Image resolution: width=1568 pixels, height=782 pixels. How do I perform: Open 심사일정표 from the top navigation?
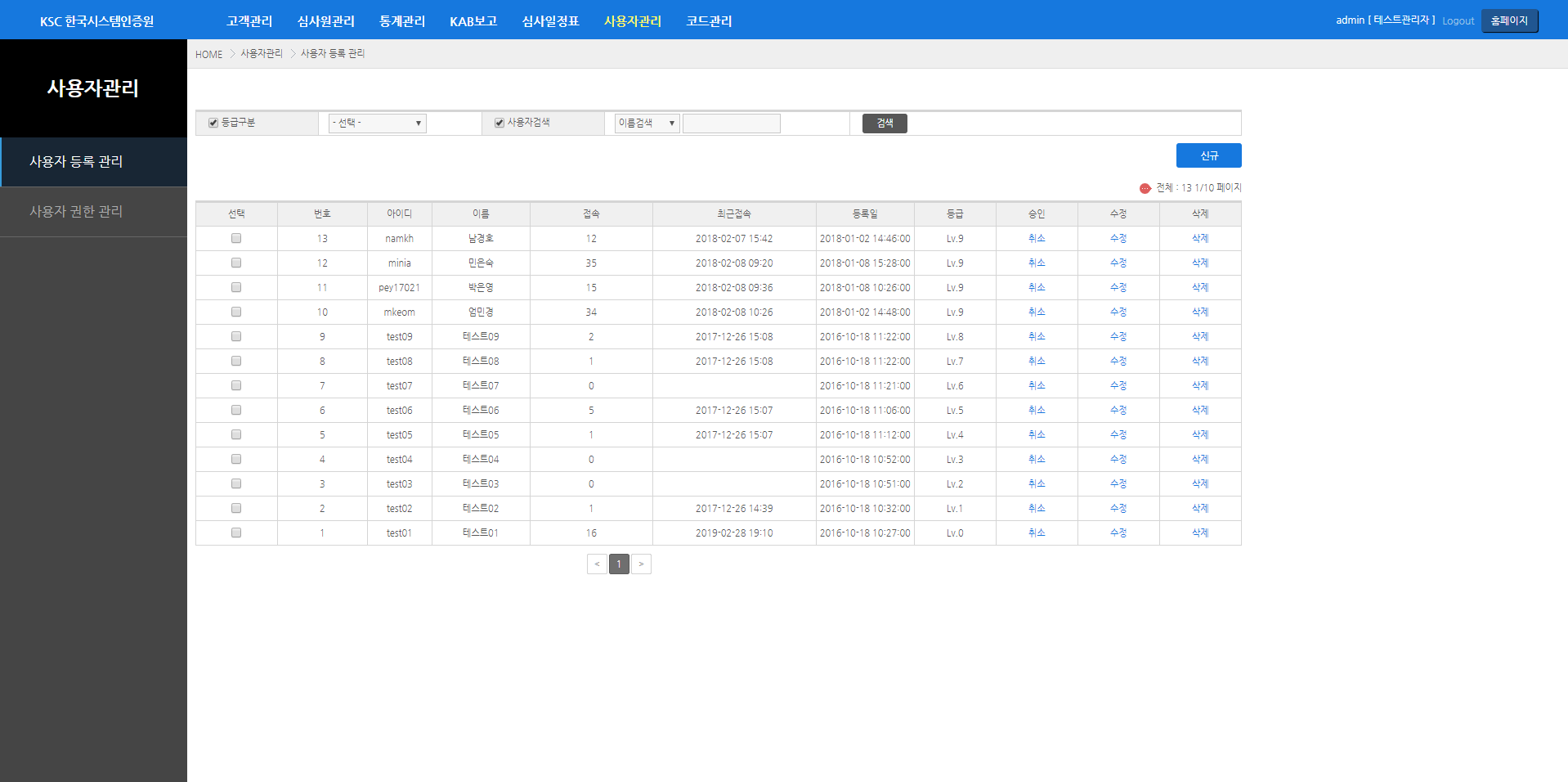[550, 21]
